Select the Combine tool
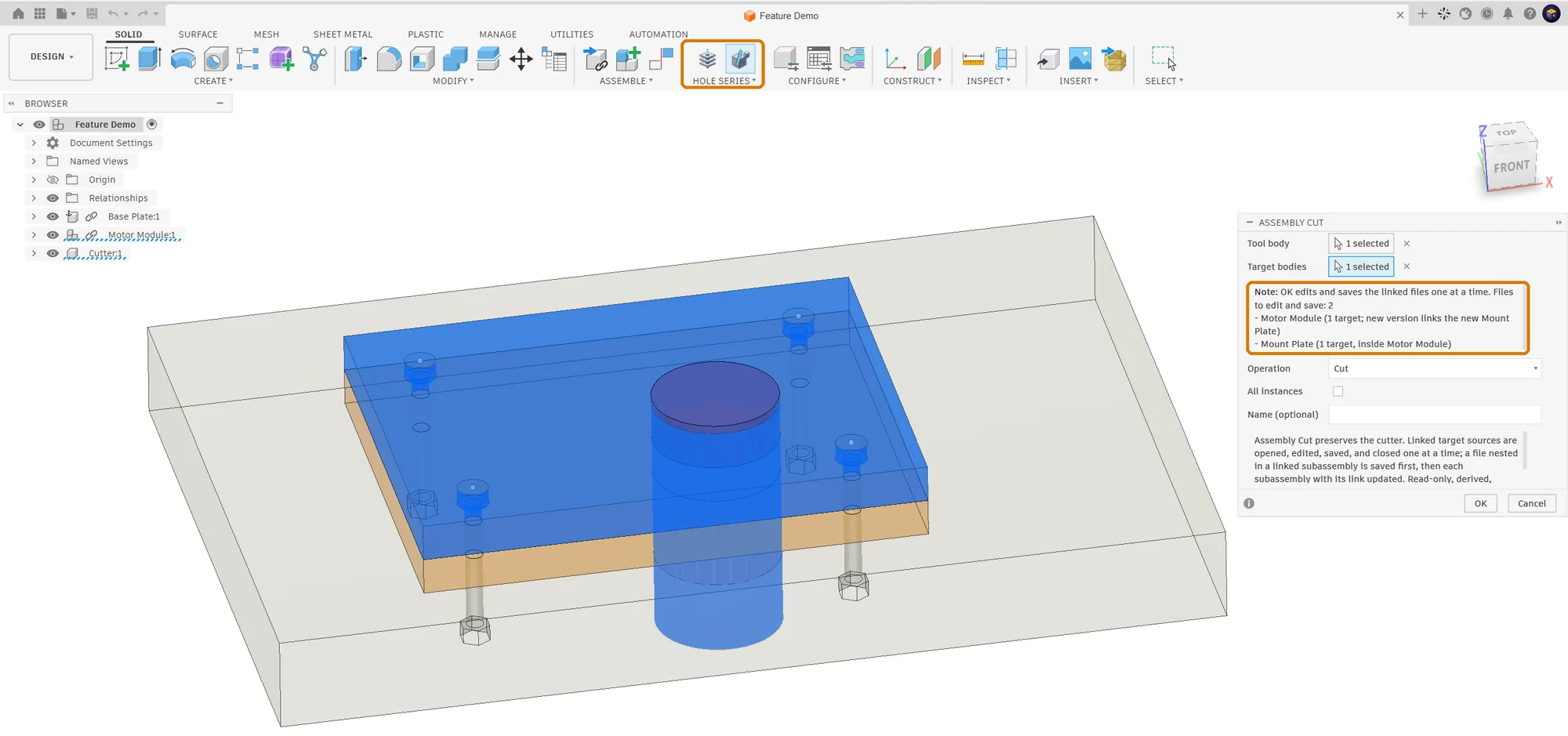This screenshot has height=736, width=1568. (455, 59)
